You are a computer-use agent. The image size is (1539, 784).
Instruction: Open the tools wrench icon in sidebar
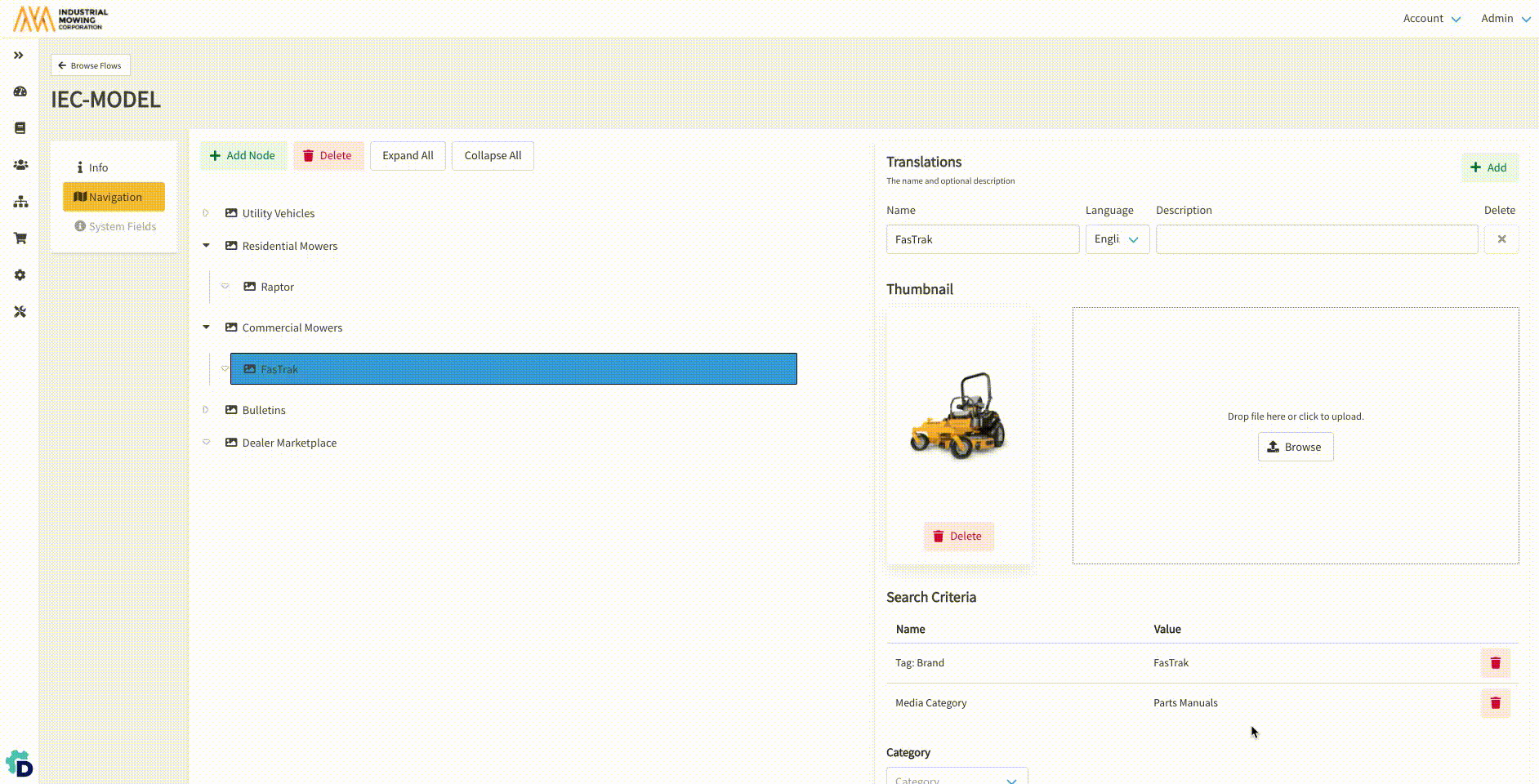coord(20,312)
